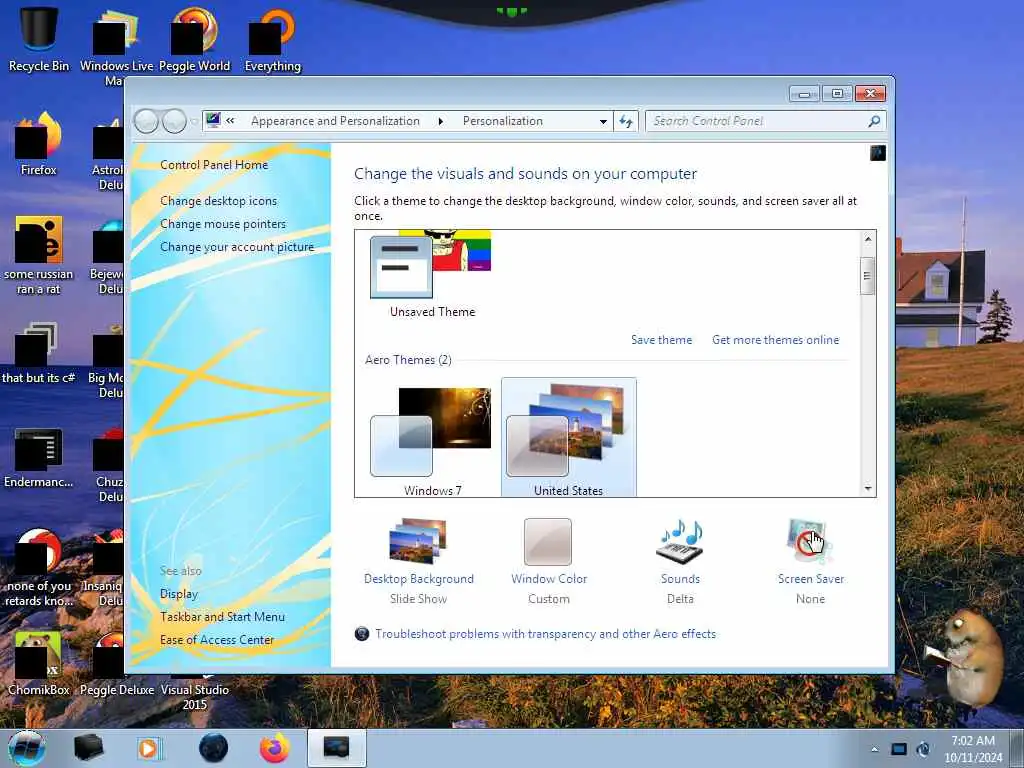Click Appearance and Personalization breadcrumb
Screen dimensions: 1024x768
335,121
